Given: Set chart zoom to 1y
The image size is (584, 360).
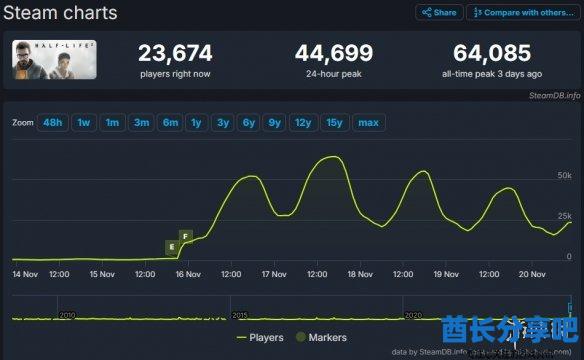Looking at the screenshot, I should point(196,122).
